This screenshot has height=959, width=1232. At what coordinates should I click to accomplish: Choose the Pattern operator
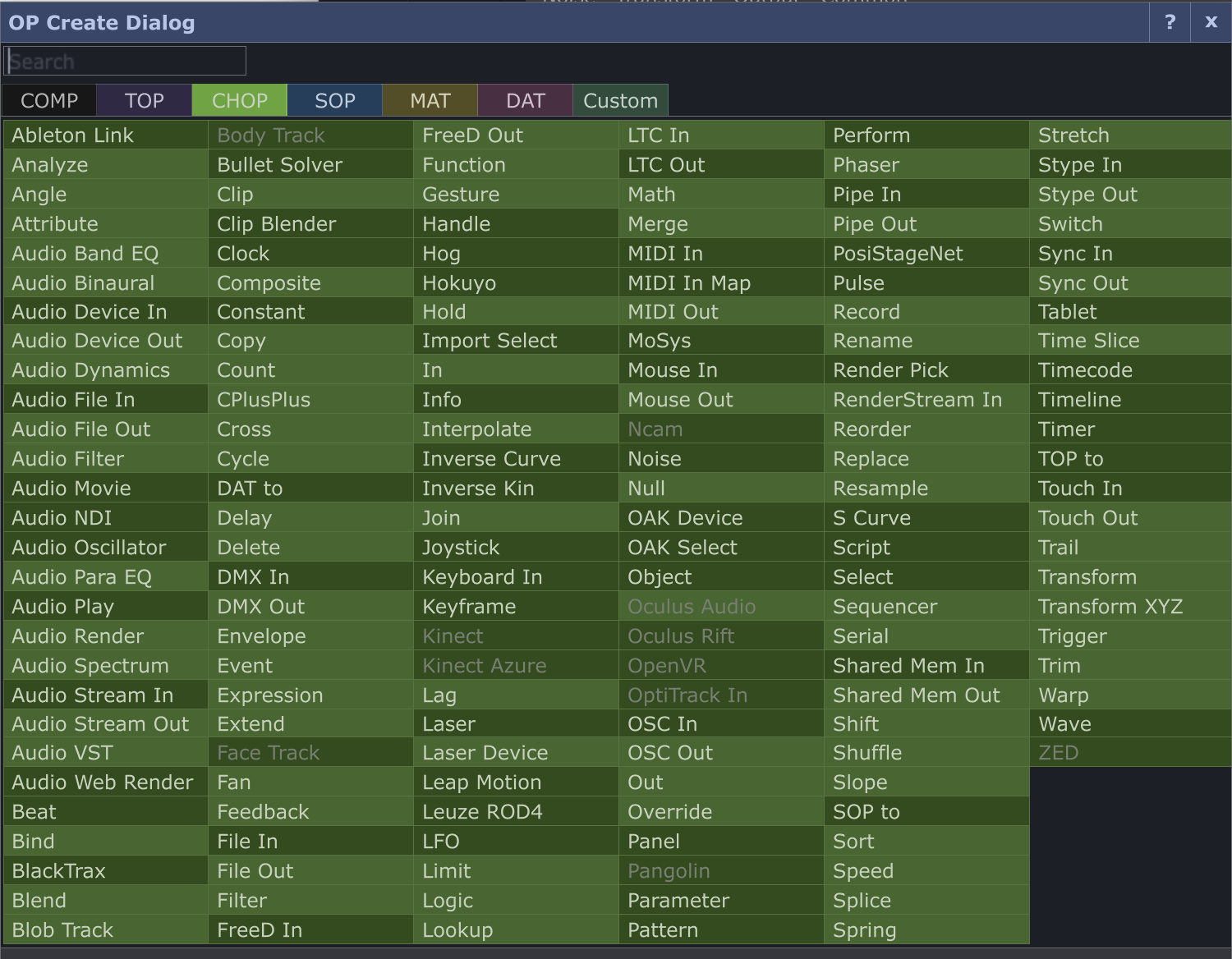(x=721, y=930)
